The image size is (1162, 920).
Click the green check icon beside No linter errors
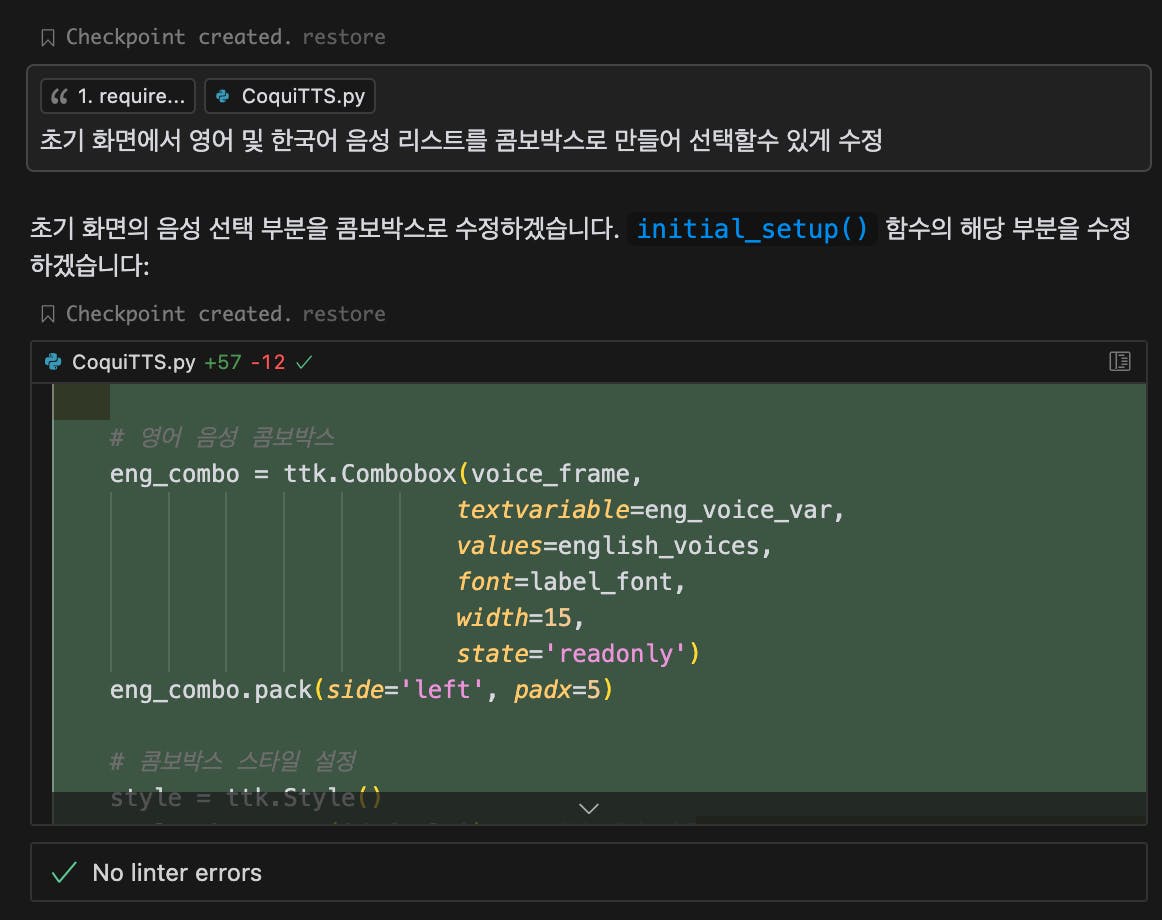click(64, 873)
